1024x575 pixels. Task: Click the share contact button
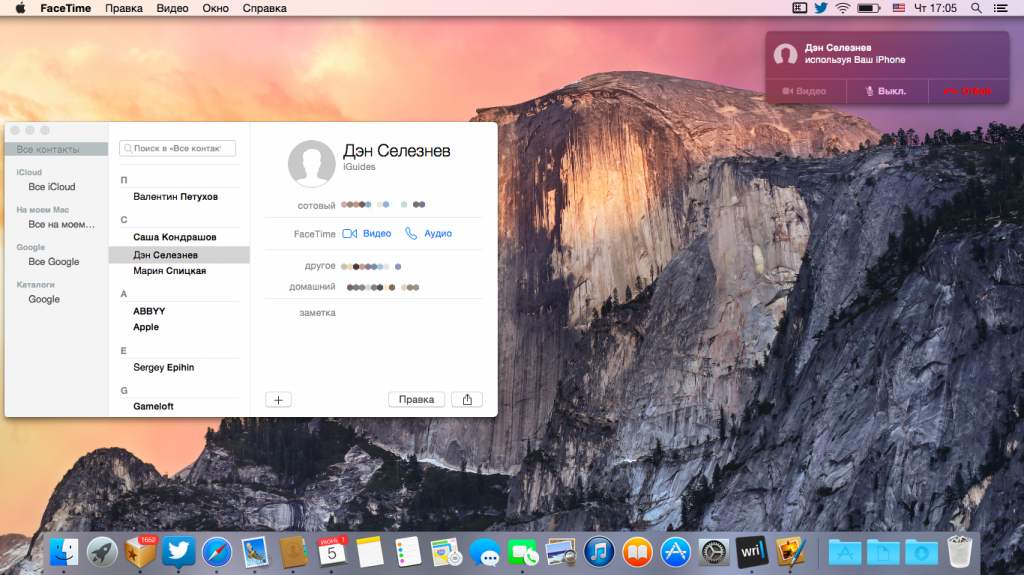[467, 399]
